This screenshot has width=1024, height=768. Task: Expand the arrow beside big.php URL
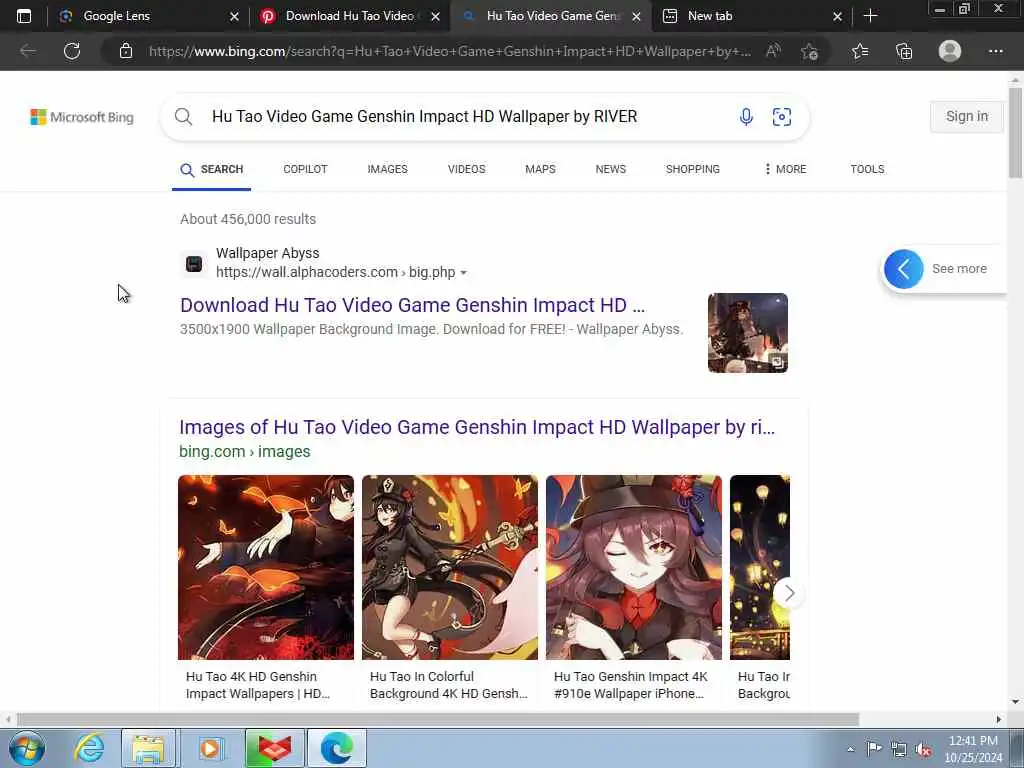click(x=463, y=272)
